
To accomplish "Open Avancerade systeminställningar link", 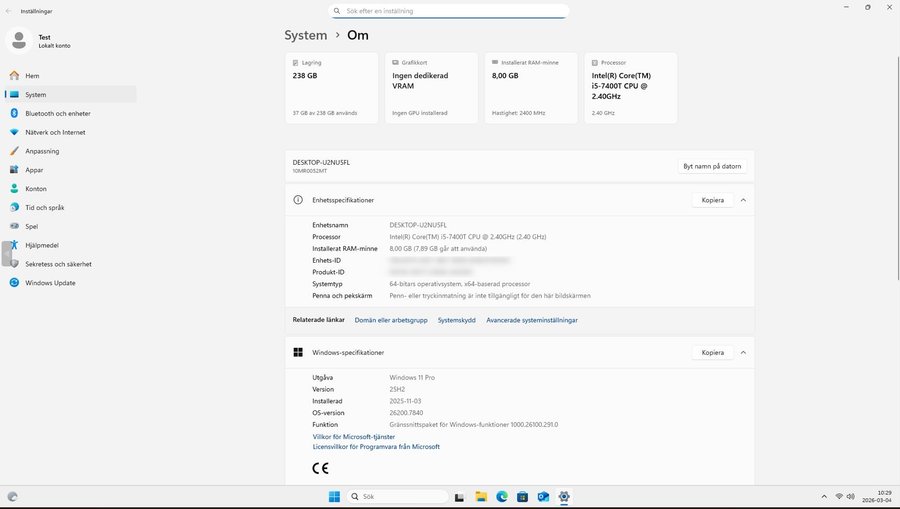I will [531, 320].
